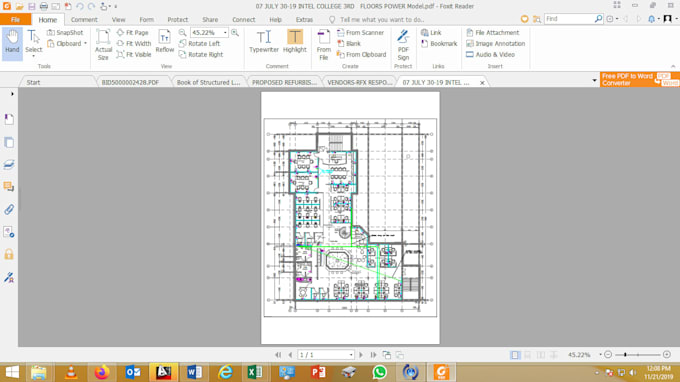The image size is (680, 382).
Task: Expand the document tabs list arrow
Action: [x=595, y=81]
